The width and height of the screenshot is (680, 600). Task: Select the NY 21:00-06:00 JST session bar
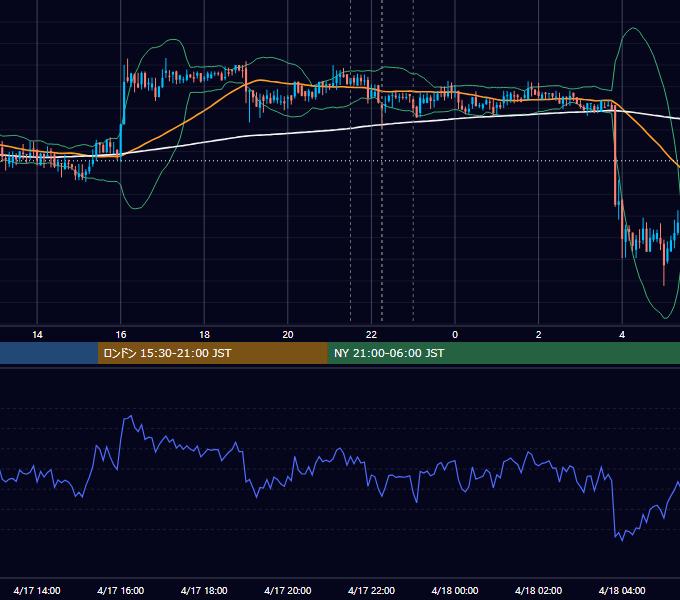[503, 353]
